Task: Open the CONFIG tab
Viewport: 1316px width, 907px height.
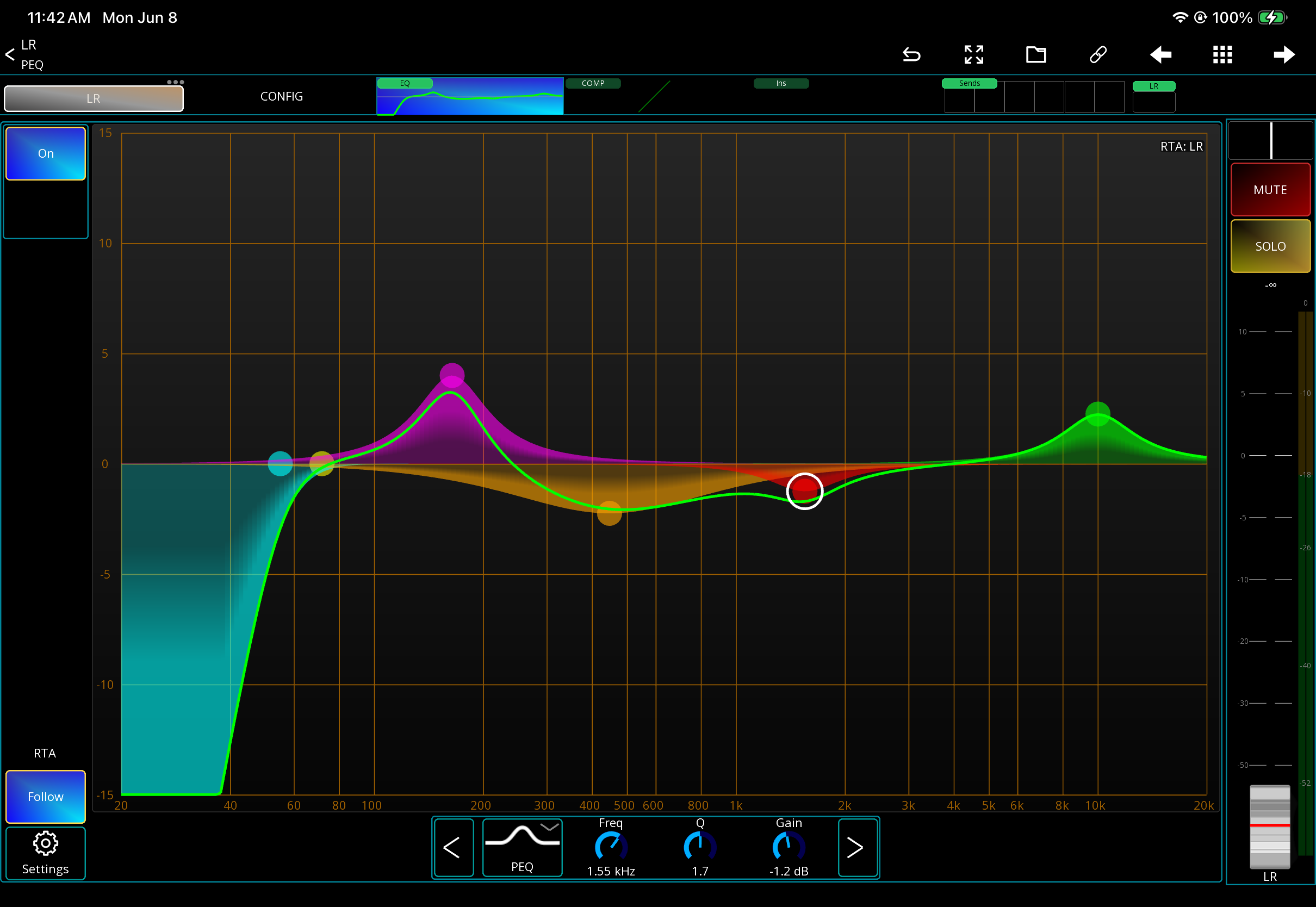Action: [281, 97]
